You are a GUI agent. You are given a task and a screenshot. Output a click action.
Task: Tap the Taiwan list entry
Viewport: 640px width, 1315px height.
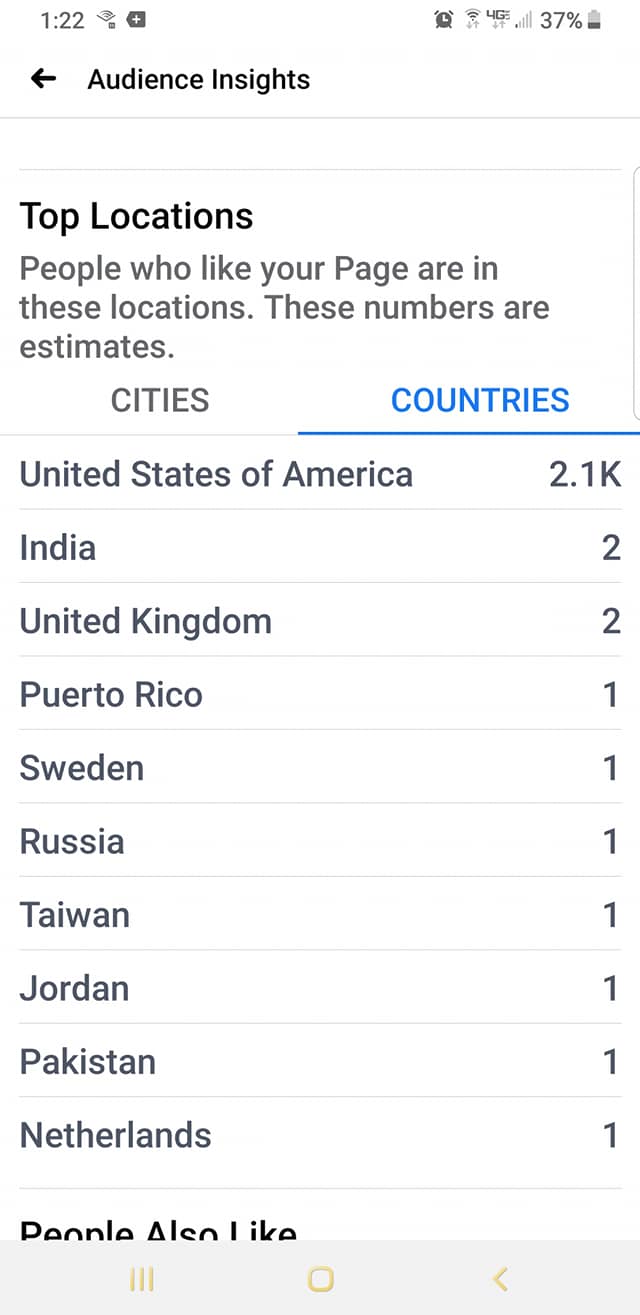click(x=320, y=915)
